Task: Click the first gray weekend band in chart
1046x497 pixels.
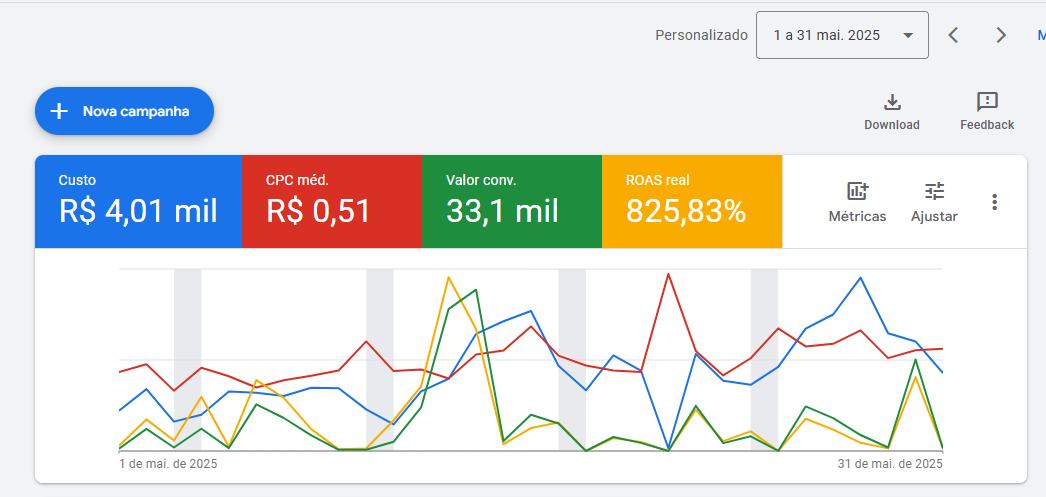Action: [187, 360]
